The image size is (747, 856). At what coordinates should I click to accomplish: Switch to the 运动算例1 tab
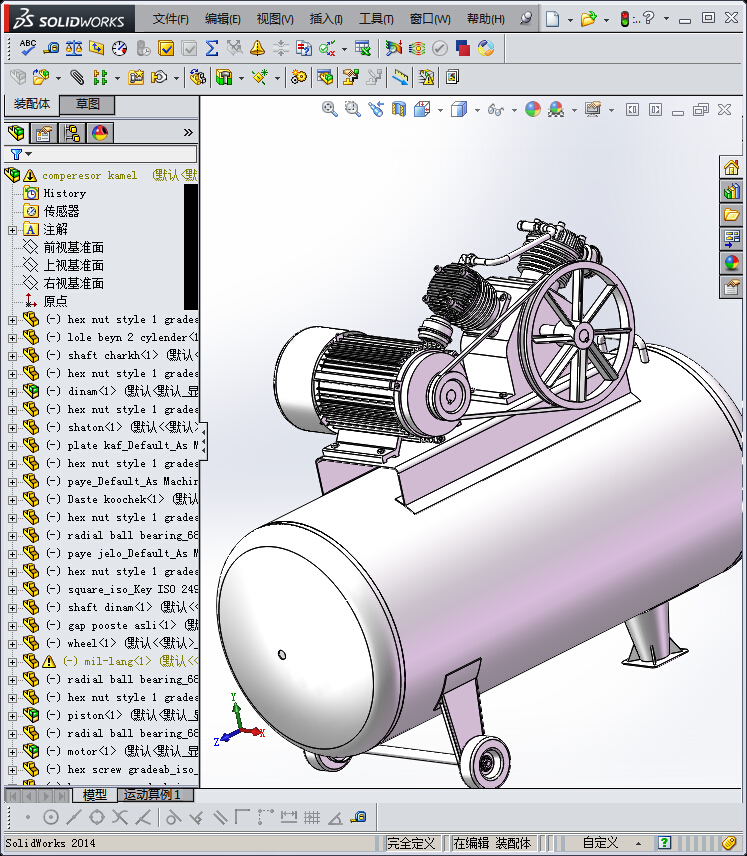(154, 795)
